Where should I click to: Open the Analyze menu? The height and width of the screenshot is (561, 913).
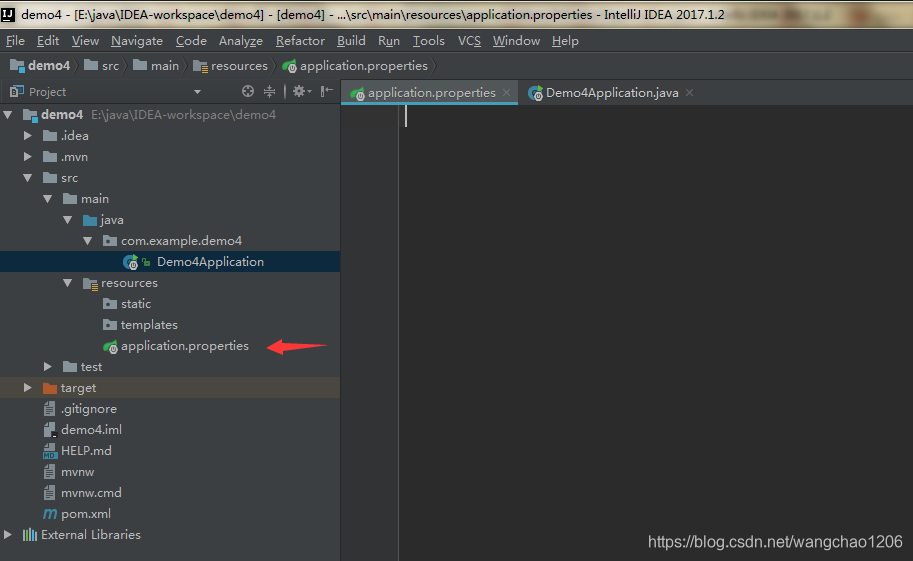[x=240, y=41]
